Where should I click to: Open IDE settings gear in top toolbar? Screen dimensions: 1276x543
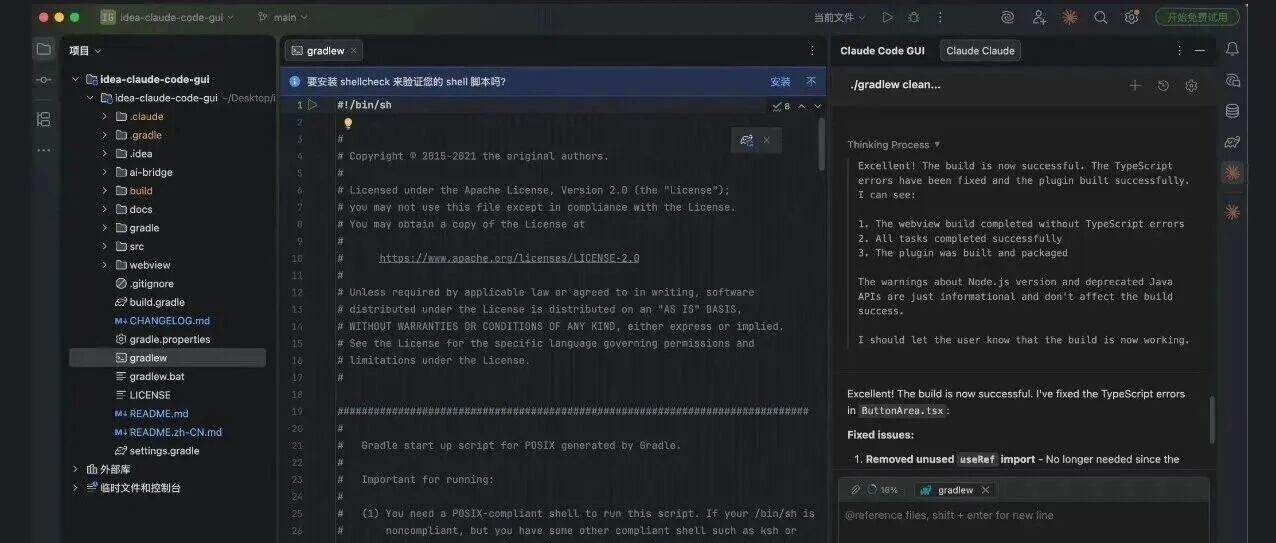(1131, 17)
